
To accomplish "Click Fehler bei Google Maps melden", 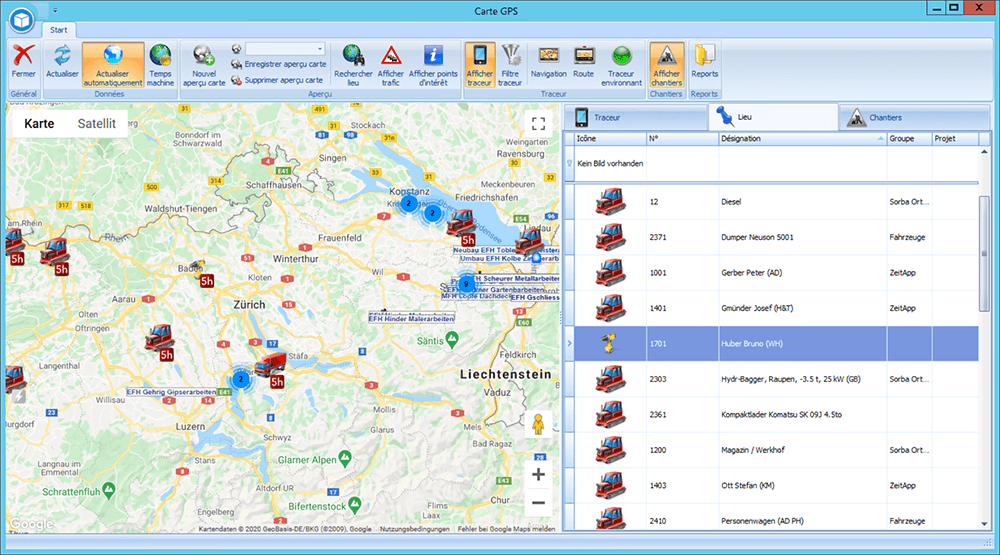I will pyautogui.click(x=506, y=529).
